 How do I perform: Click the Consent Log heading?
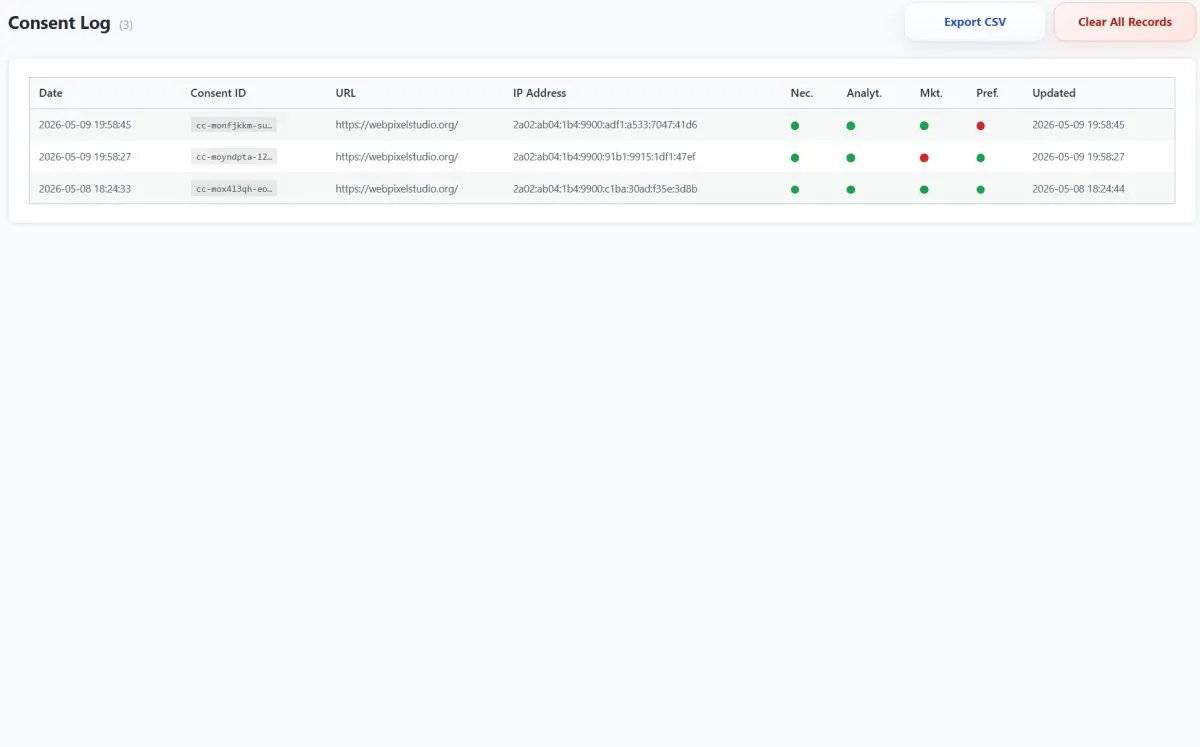[59, 23]
